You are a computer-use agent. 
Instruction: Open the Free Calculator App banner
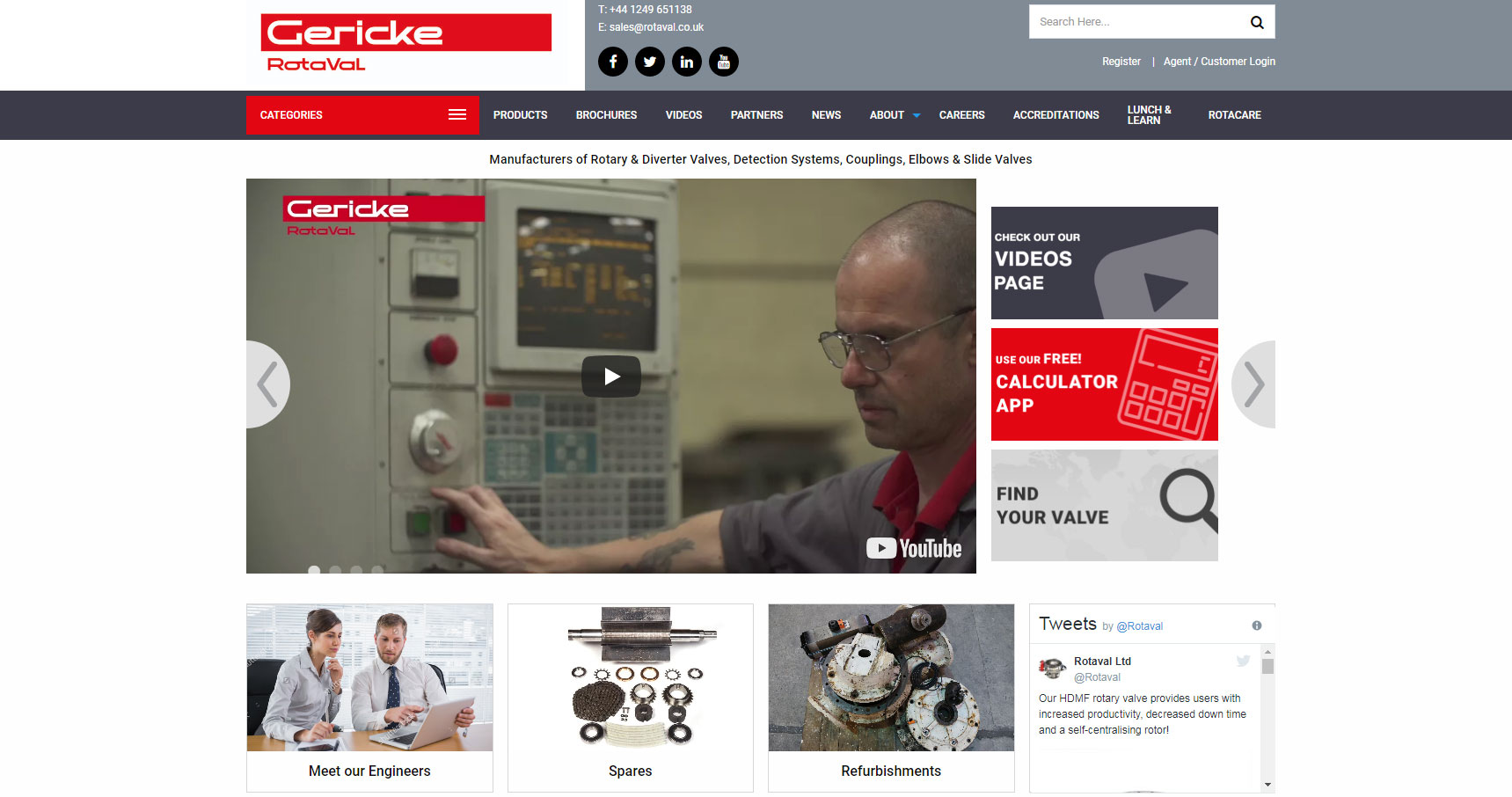(x=1104, y=384)
